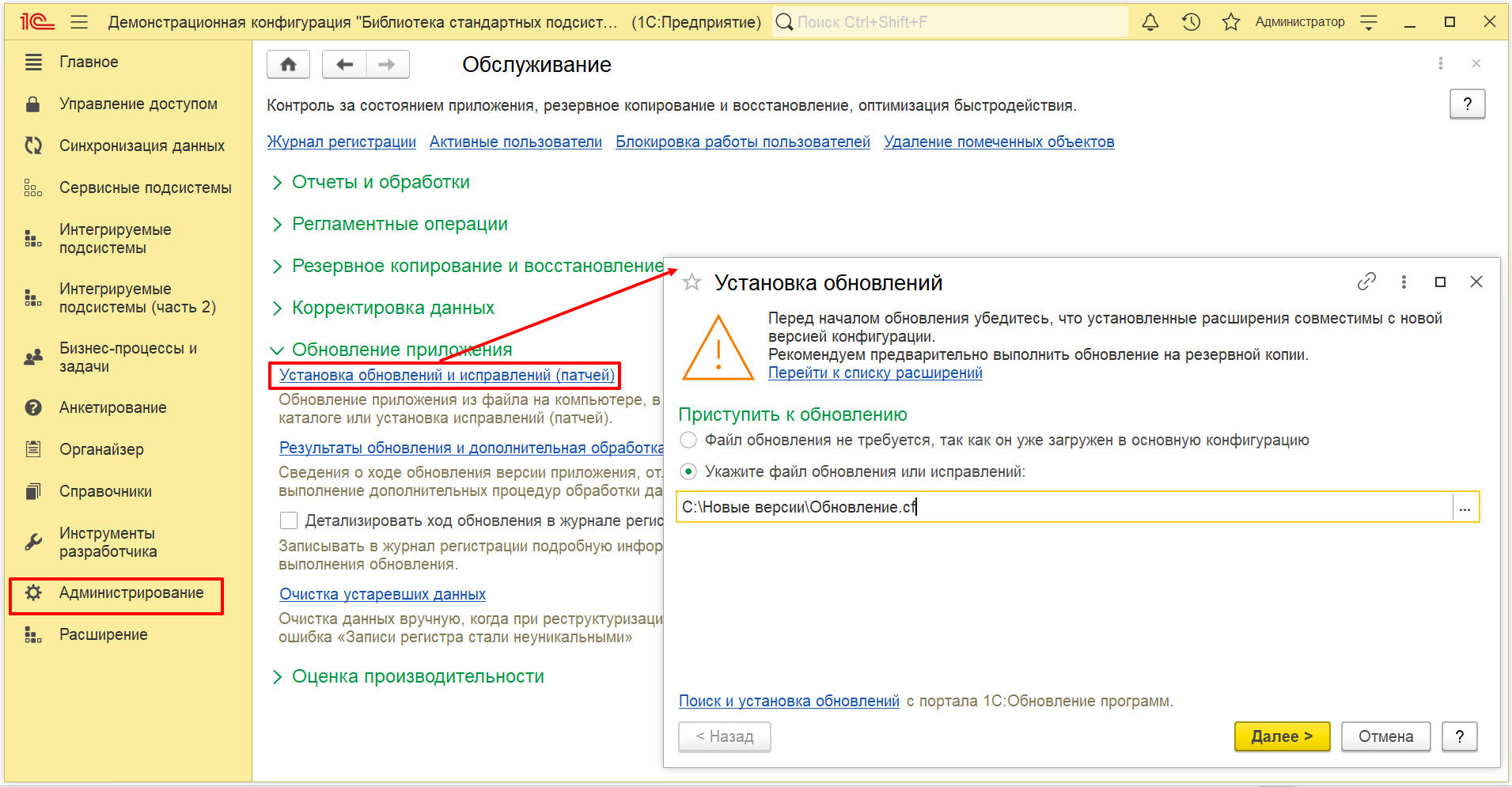Browse for update file with ellipsis button
Viewport: 1512px width, 787px height.
pyautogui.click(x=1465, y=507)
